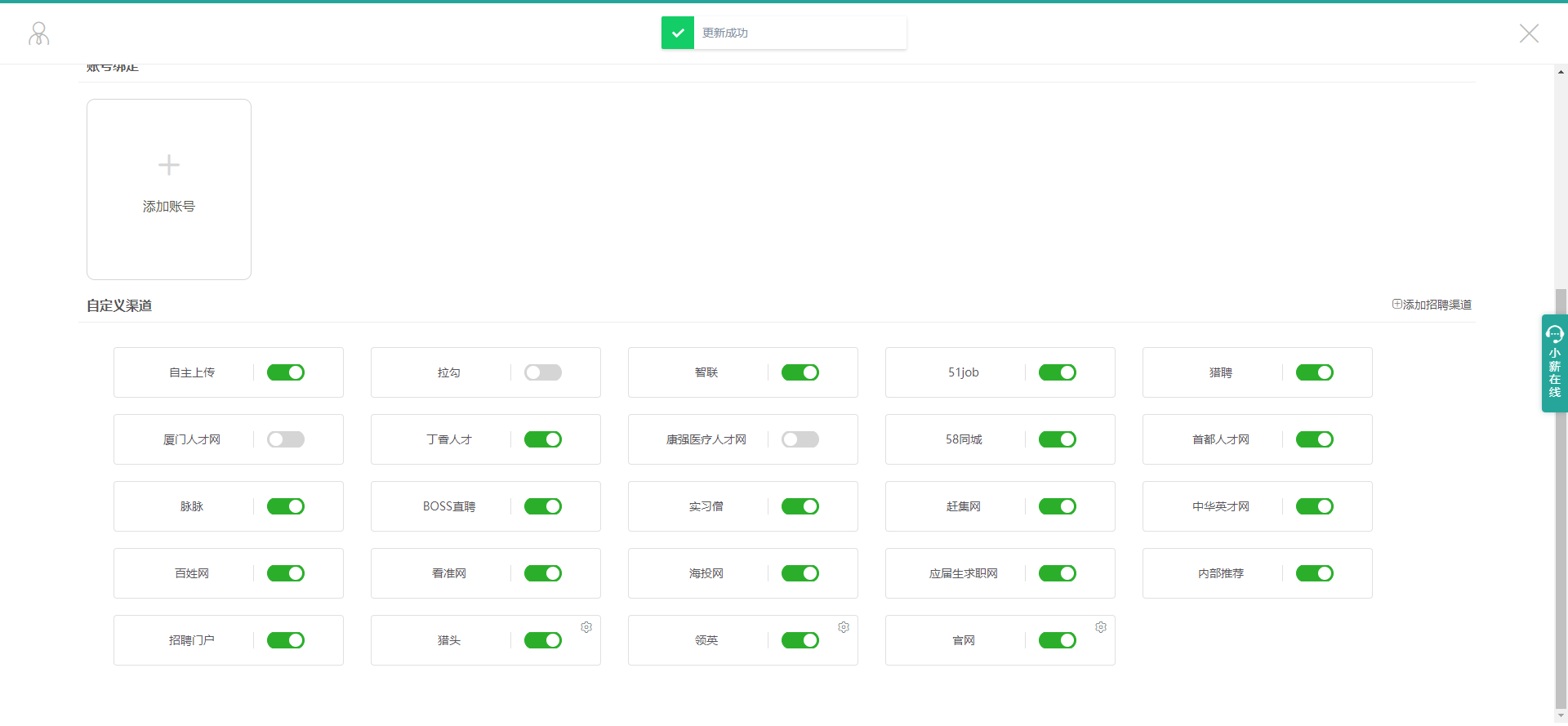Disable the 51job channel switch
Image resolution: width=1568 pixels, height=726 pixels.
[1058, 372]
